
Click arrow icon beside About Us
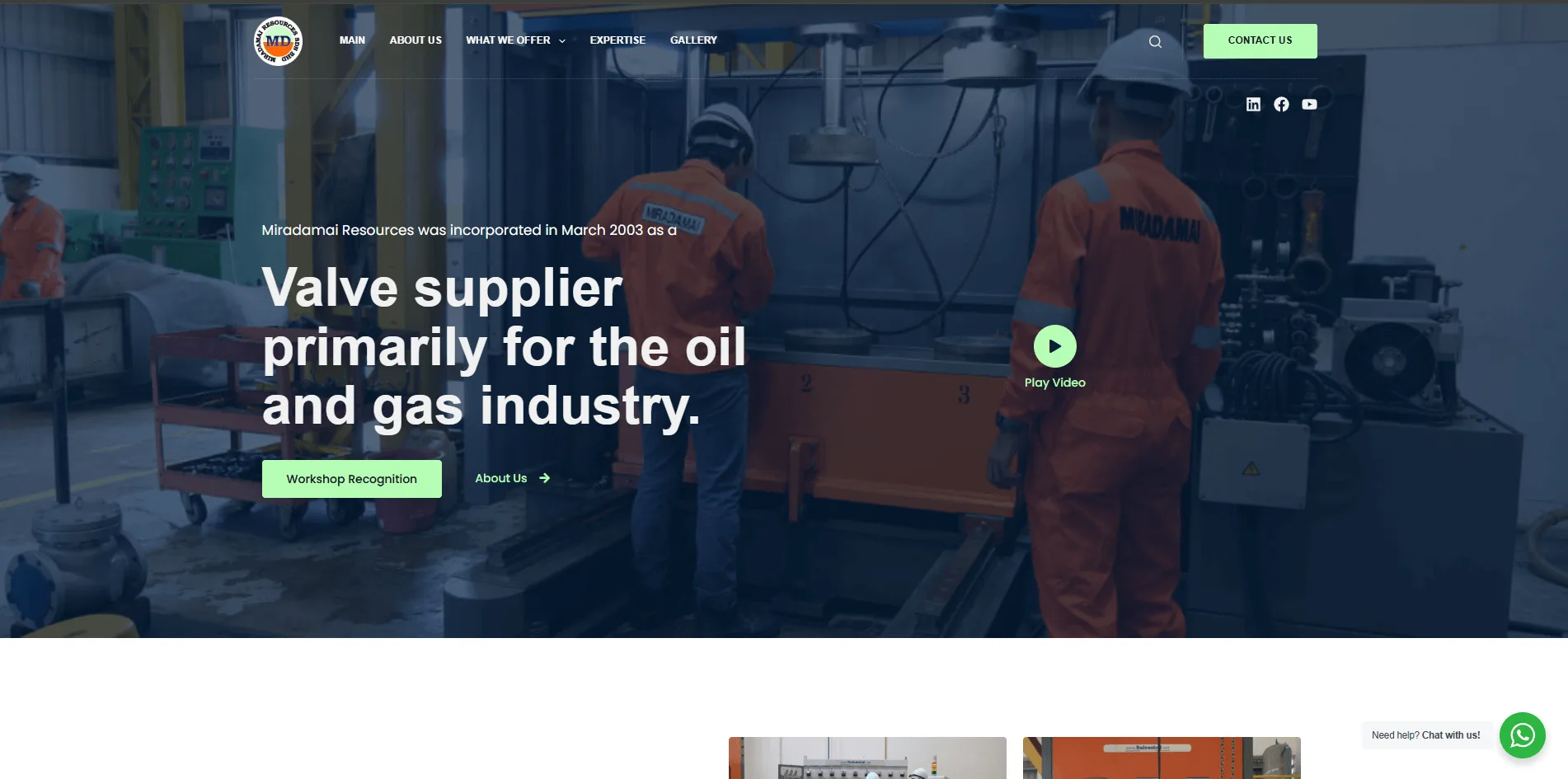coord(544,478)
